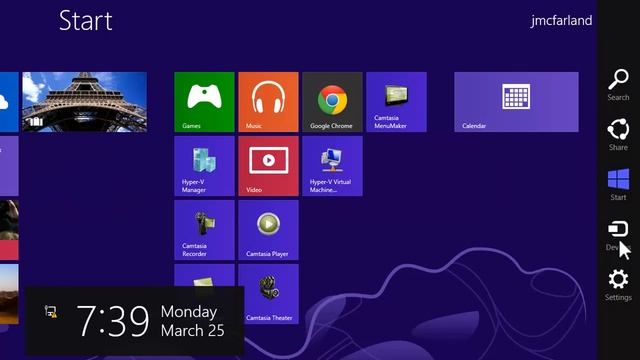This screenshot has width=640, height=360.
Task: Open the partly hidden weather cloud tile
Action: tap(9, 102)
